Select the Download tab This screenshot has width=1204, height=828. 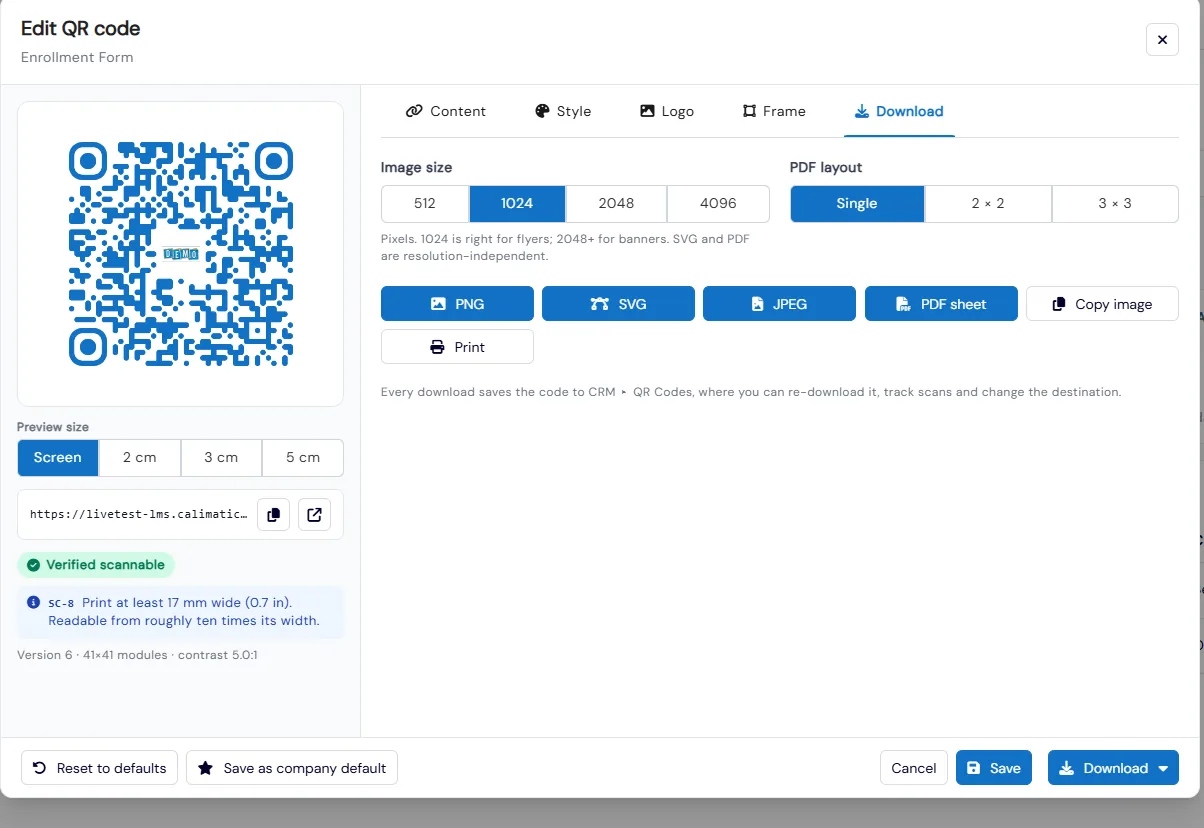coord(899,111)
